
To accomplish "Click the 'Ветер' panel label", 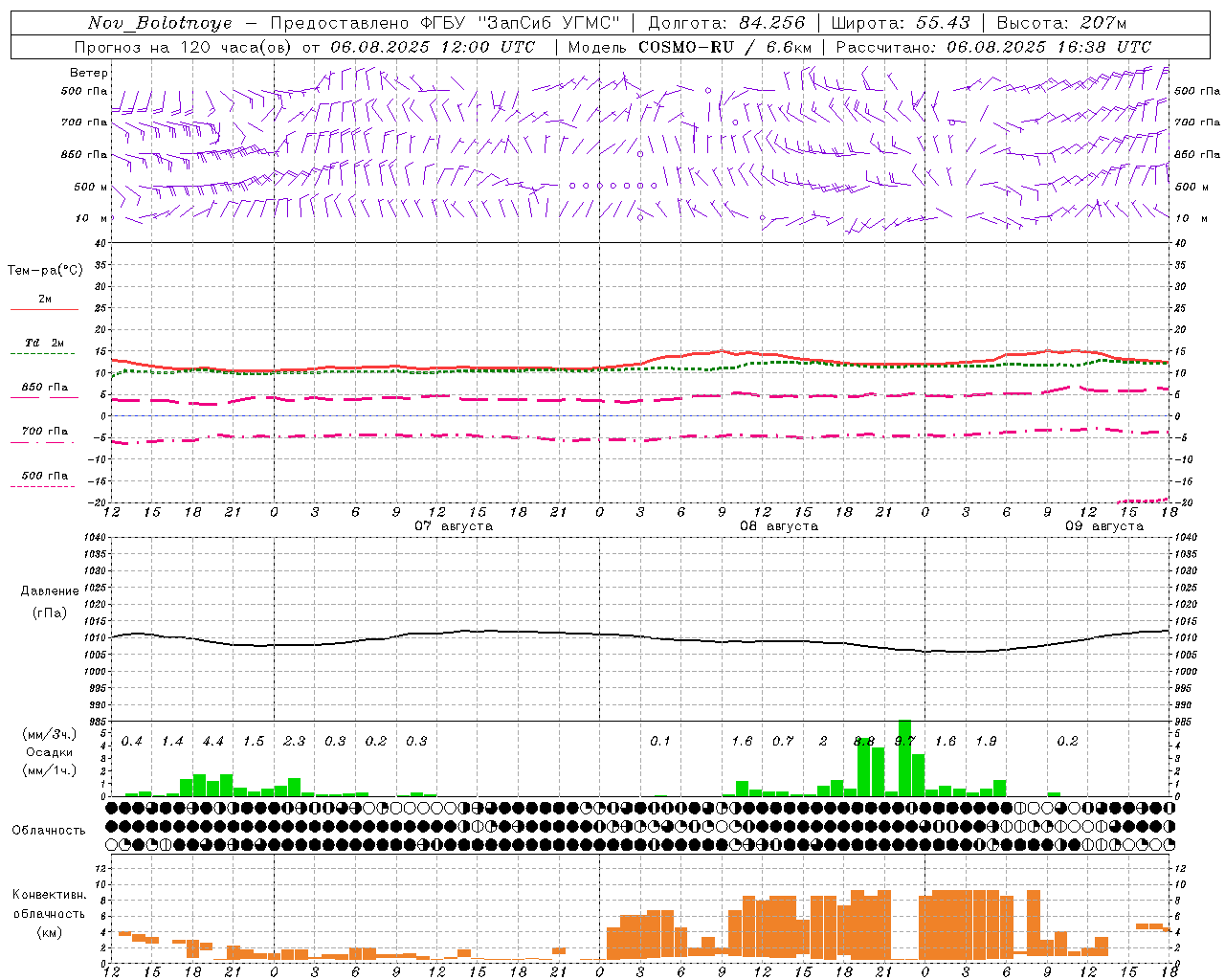I will (89, 73).
